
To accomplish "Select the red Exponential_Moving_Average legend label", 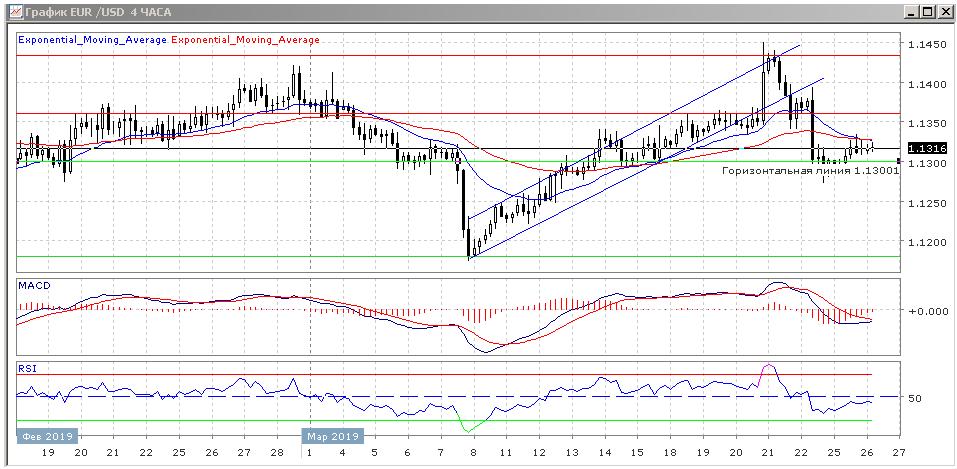I will [246, 40].
